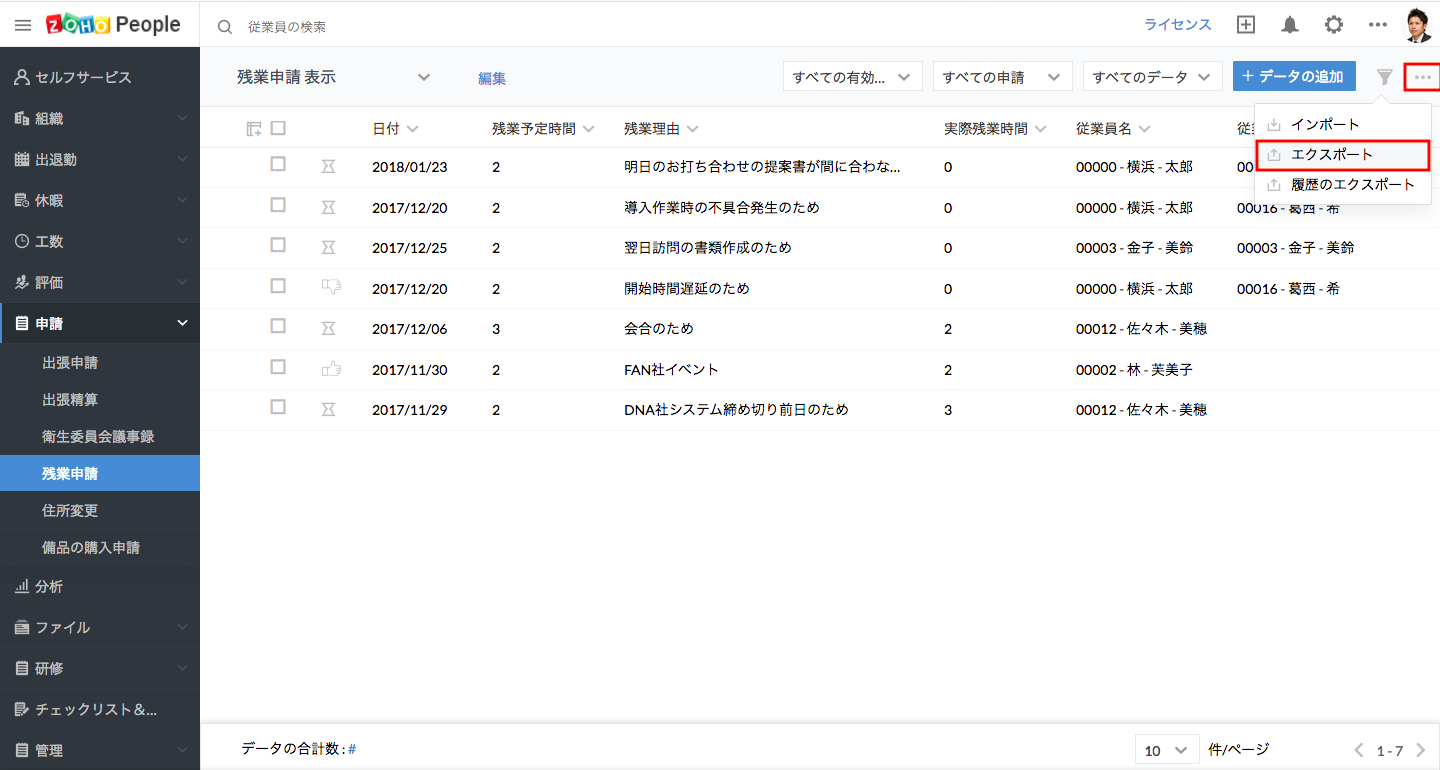Check the 2018/01/23 row checkbox
Screen dimensions: 1440x770
tap(278, 164)
